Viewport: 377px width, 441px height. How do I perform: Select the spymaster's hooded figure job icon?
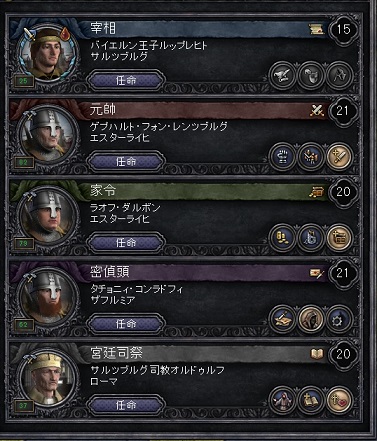311,319
